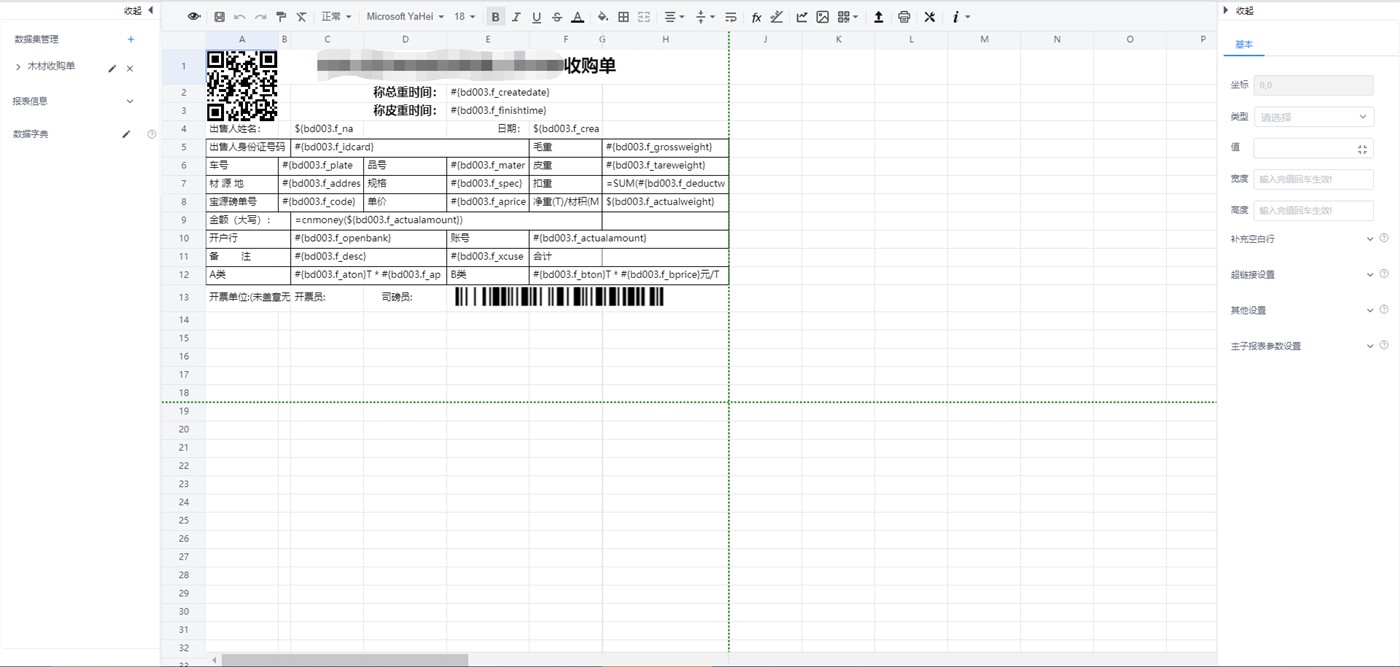This screenshot has height=667, width=1400.
Task: Toggle underline formatting
Action: (536, 17)
